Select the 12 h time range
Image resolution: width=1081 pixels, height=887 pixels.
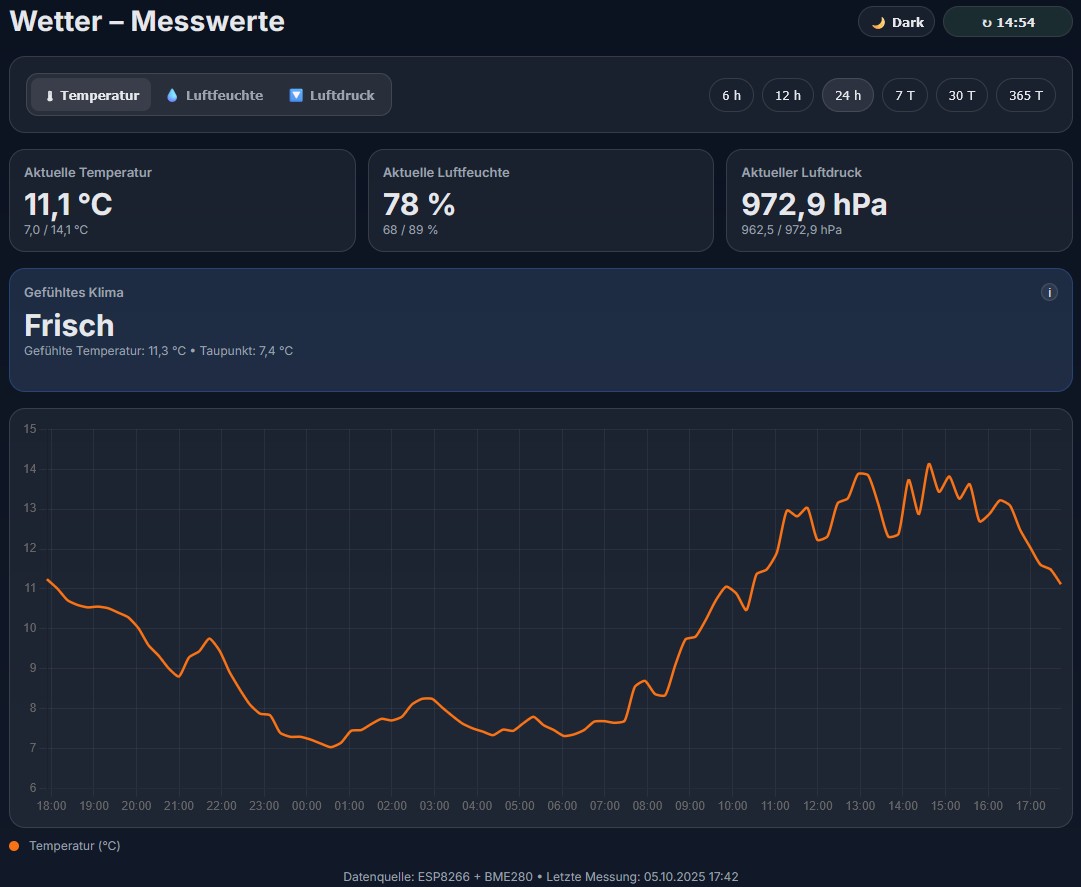[788, 96]
